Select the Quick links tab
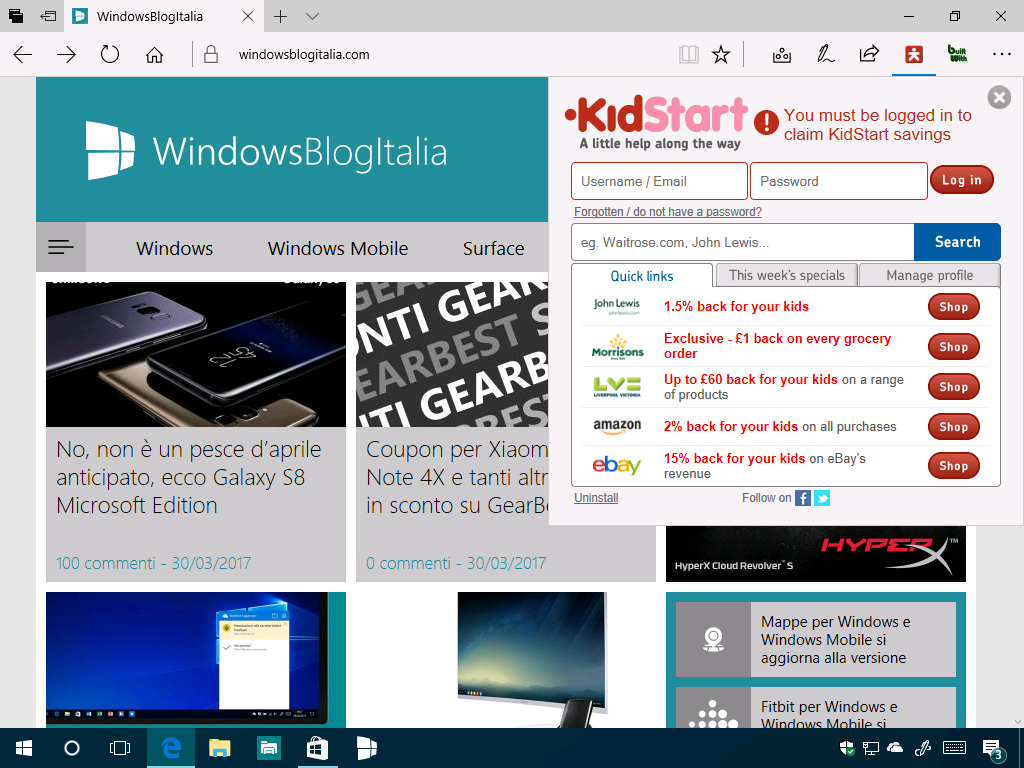Image resolution: width=1024 pixels, height=768 pixels. [x=642, y=276]
